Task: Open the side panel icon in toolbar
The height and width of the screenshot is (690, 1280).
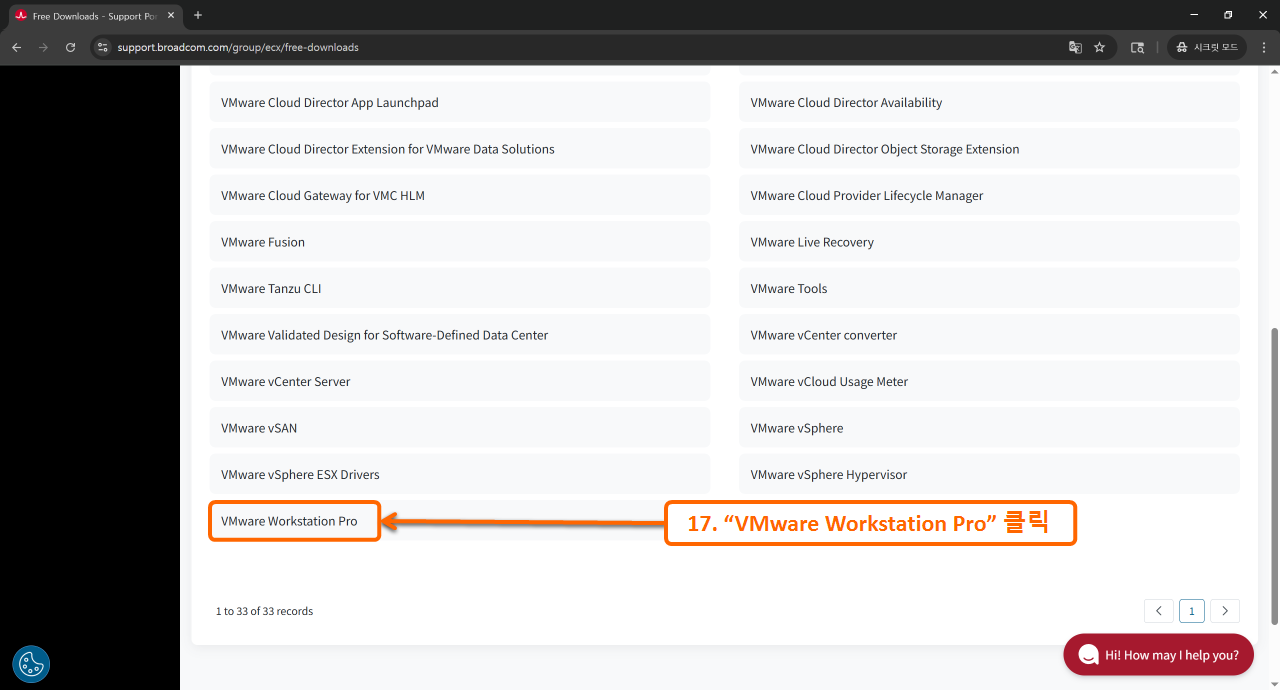Action: click(x=1137, y=47)
